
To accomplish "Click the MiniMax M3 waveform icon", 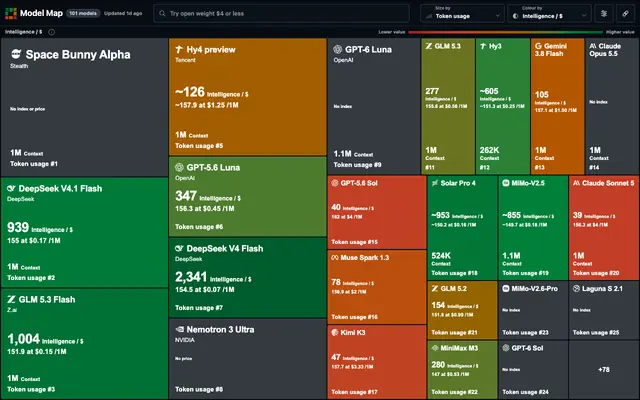I will coord(435,348).
